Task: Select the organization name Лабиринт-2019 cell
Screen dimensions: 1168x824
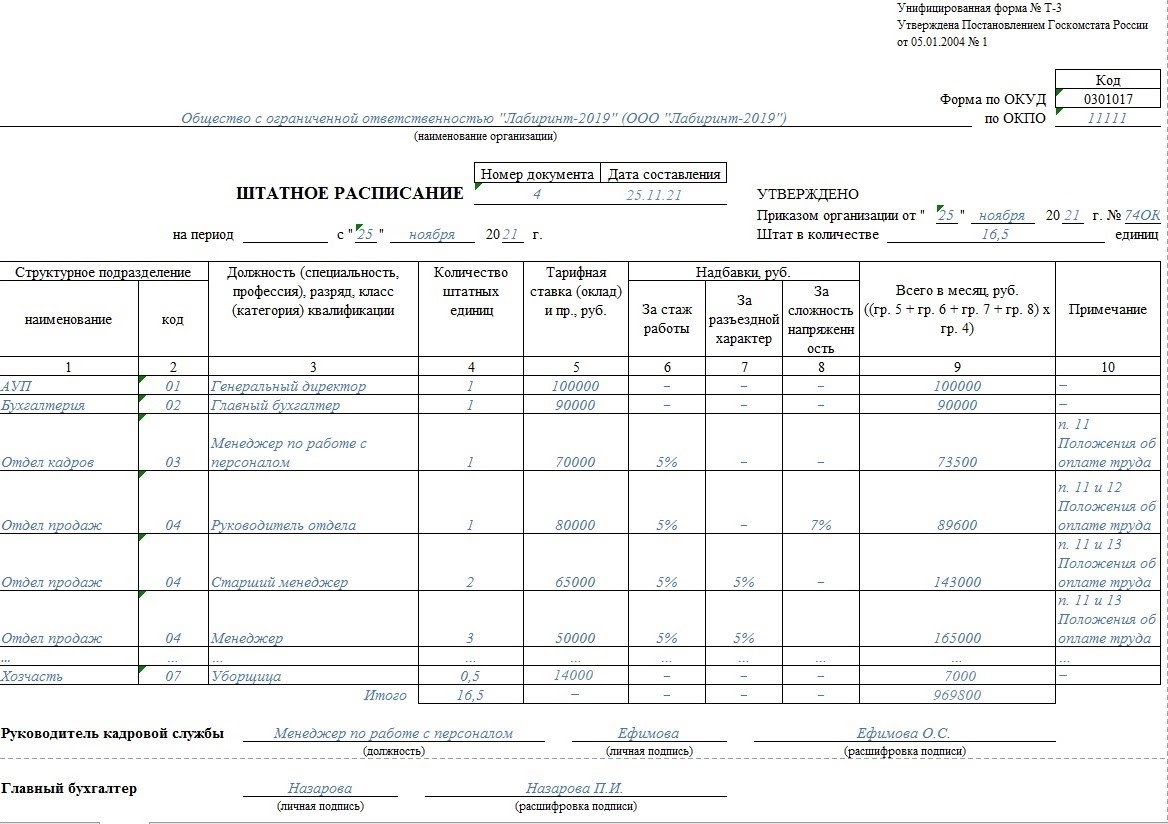Action: (x=484, y=118)
